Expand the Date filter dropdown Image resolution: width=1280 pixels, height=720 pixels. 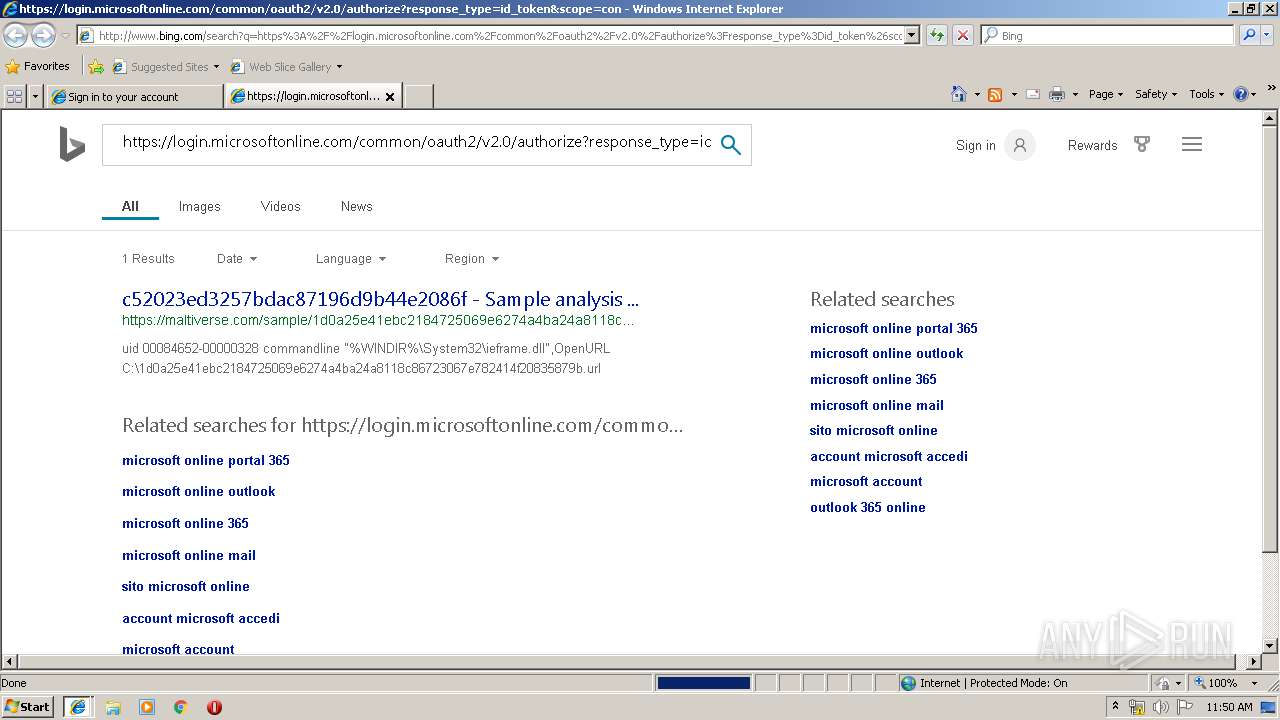click(x=237, y=258)
